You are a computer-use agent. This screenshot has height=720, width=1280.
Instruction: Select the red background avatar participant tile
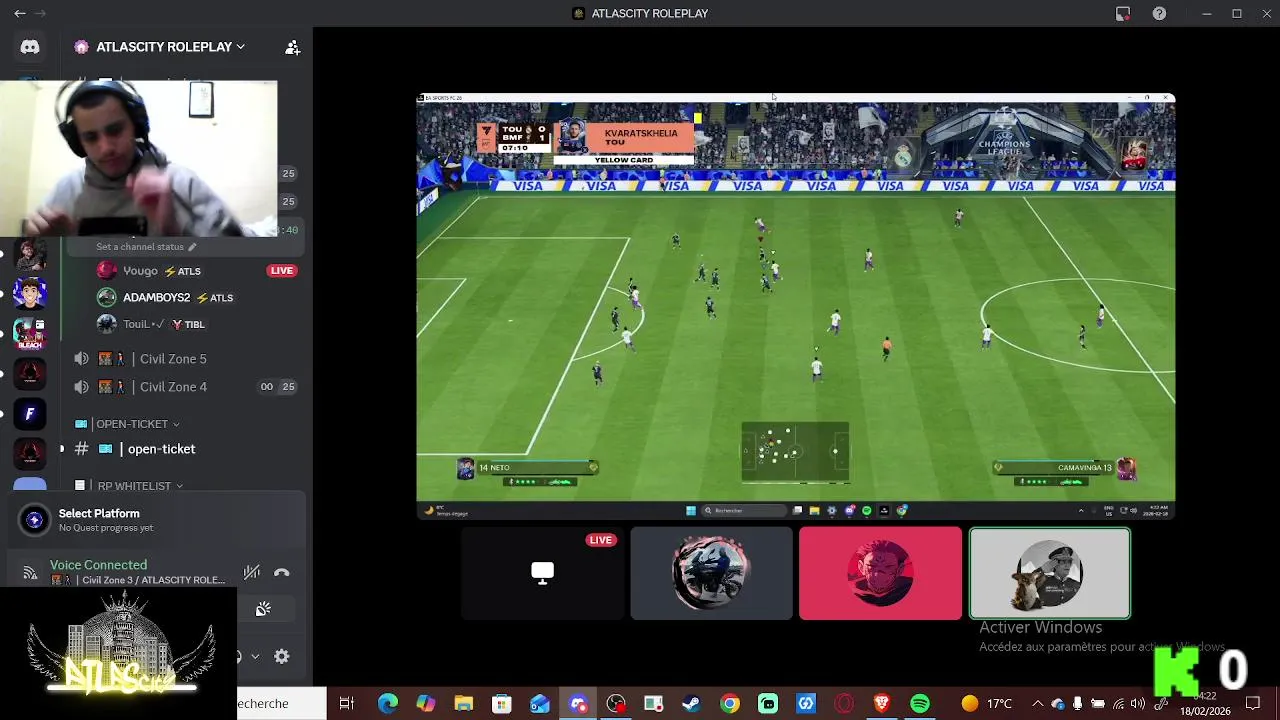coord(880,574)
